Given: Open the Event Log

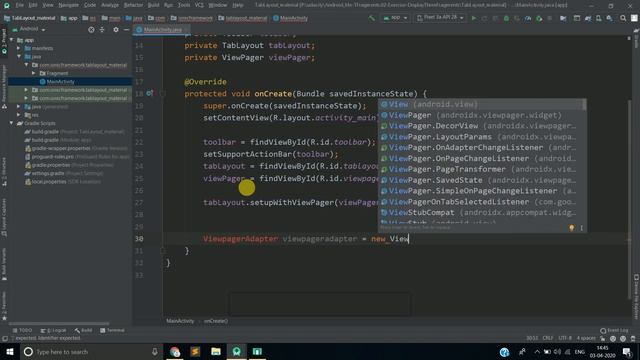Looking at the screenshot, I should pyautogui.click(x=614, y=330).
